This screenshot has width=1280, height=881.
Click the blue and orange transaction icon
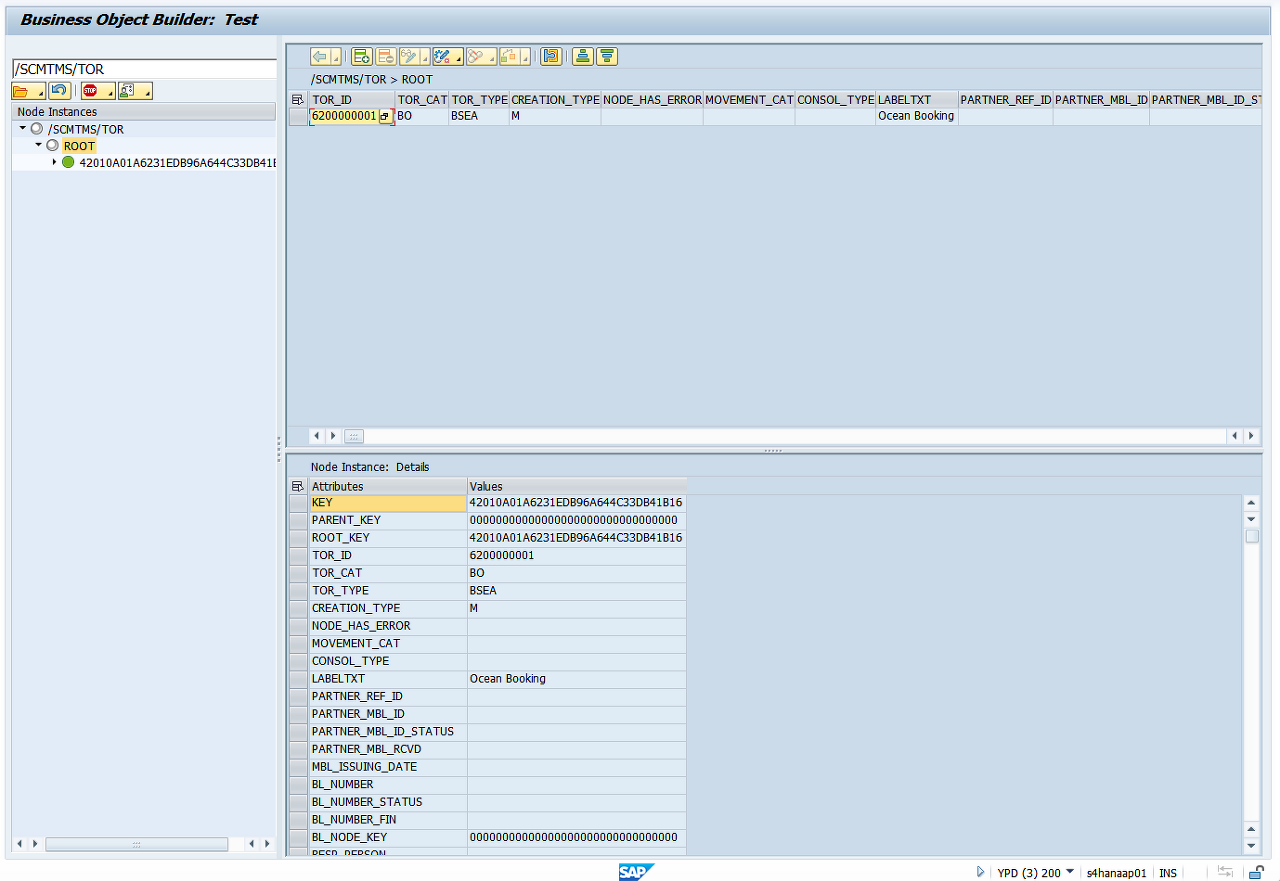[x=551, y=57]
